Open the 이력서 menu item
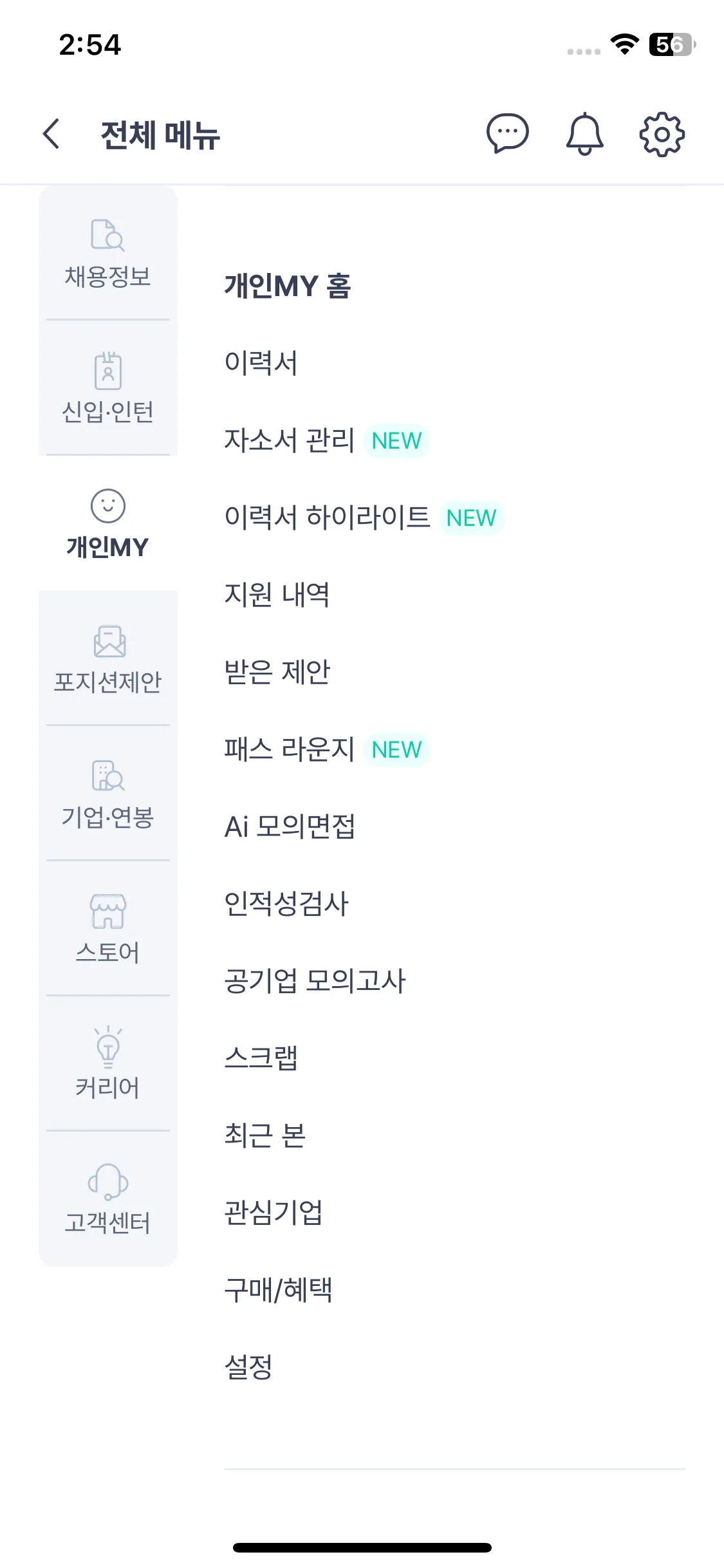Image resolution: width=724 pixels, height=1568 pixels. 261,363
